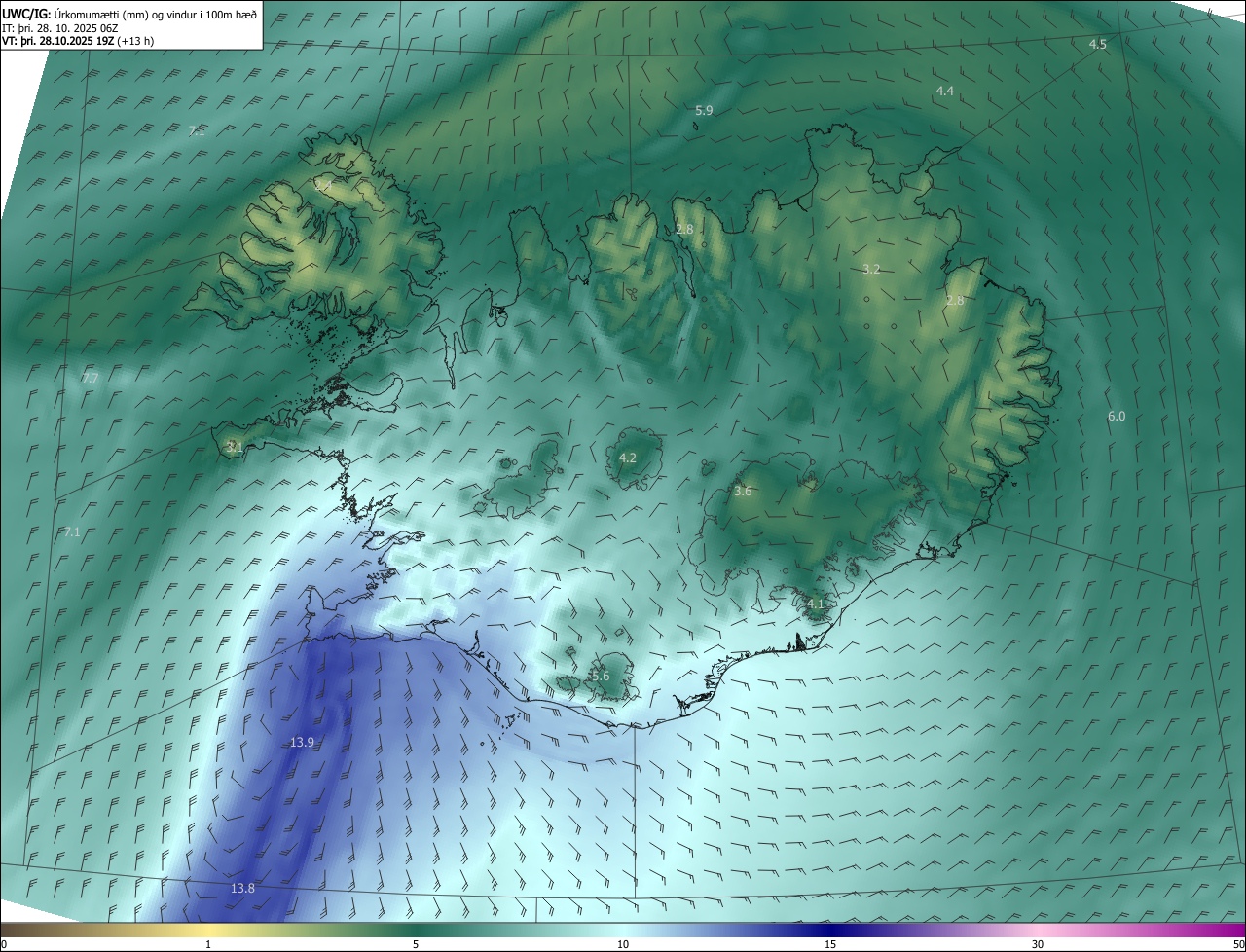Viewport: 1246px width, 952px height.
Task: Click the 4.4 value on the map
Action: pos(944,91)
